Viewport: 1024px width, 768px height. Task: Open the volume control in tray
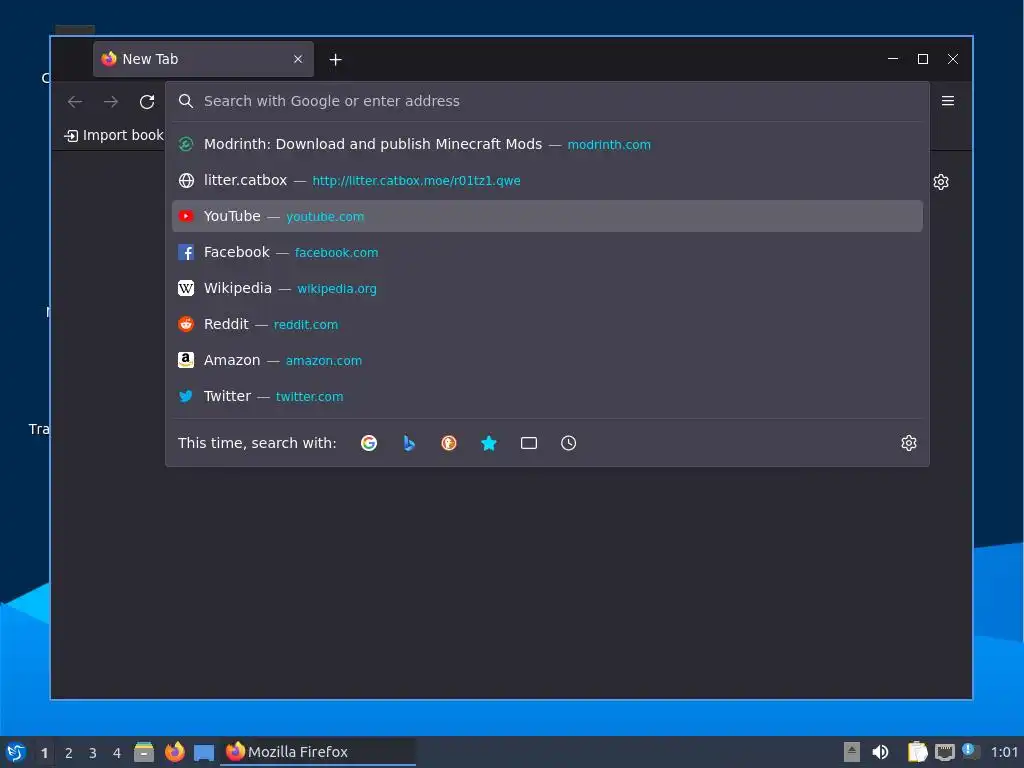point(880,752)
